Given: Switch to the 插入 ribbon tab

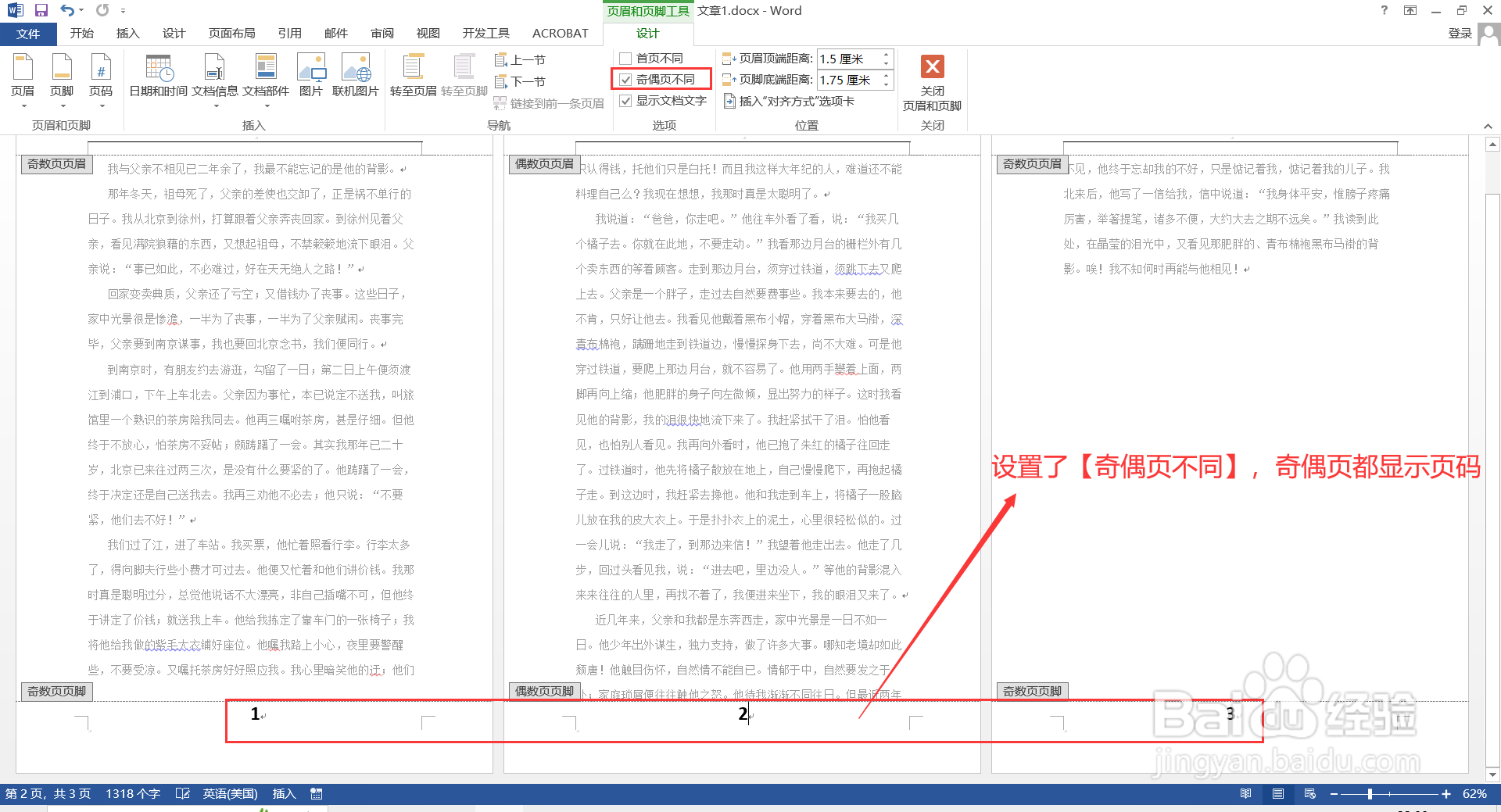Looking at the screenshot, I should click(x=127, y=33).
